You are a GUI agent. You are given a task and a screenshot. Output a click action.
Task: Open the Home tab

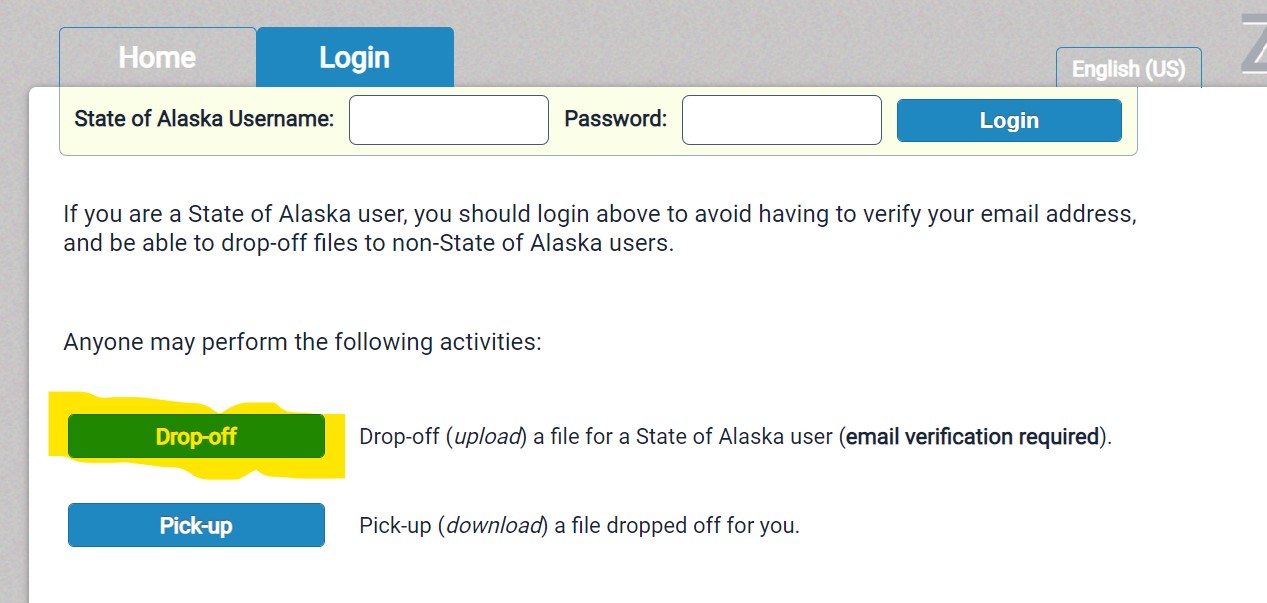pos(157,58)
